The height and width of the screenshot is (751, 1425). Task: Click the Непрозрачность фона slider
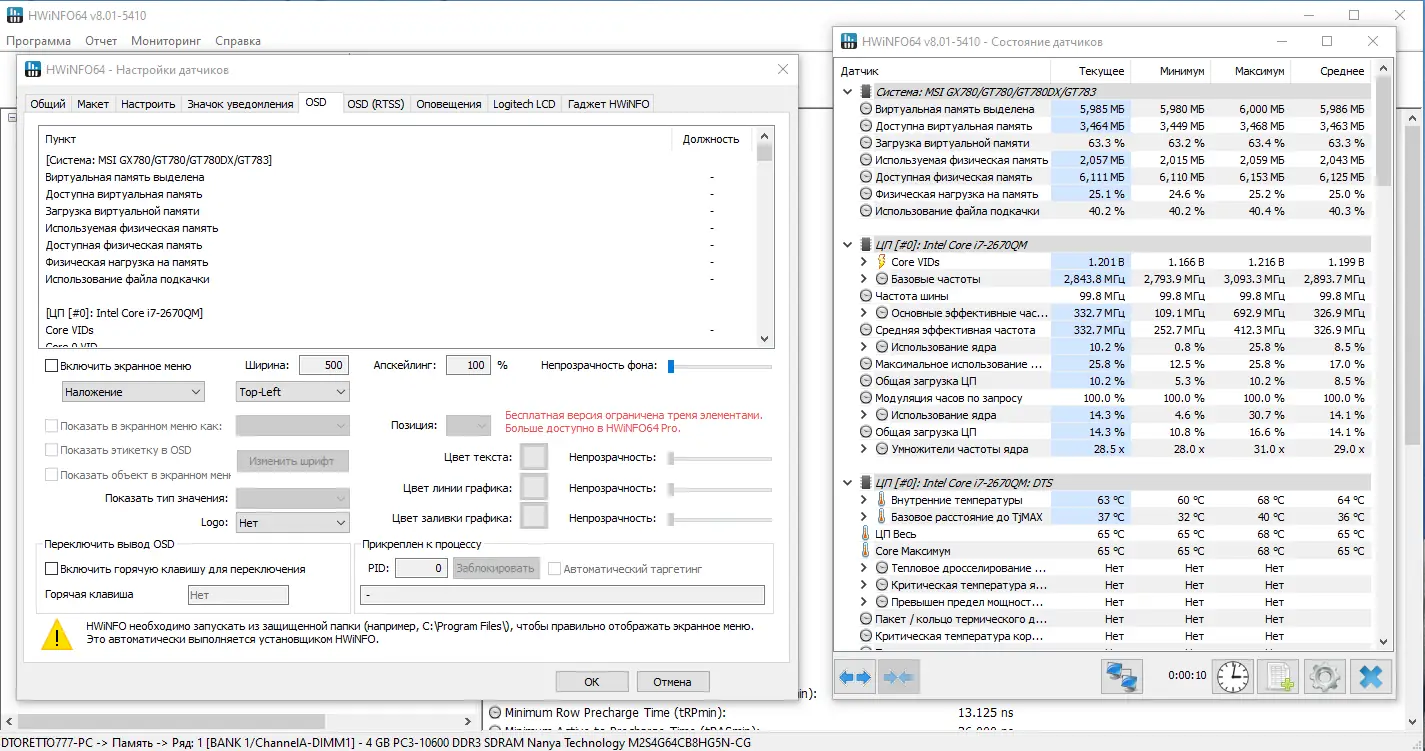pyautogui.click(x=720, y=366)
